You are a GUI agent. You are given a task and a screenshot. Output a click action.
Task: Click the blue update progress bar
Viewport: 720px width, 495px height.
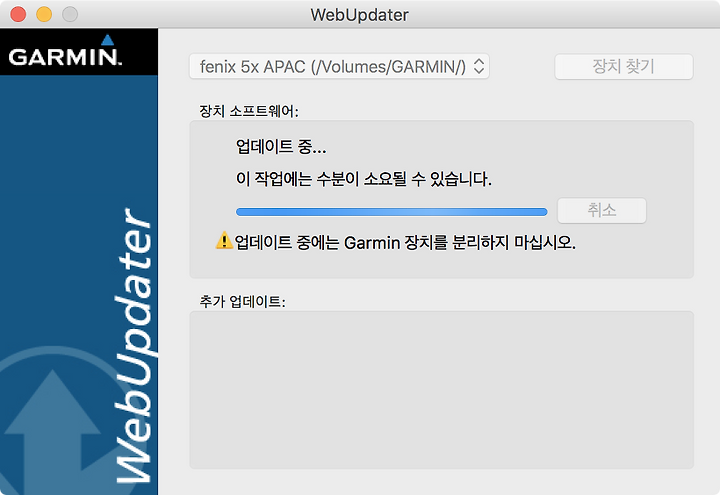391,212
